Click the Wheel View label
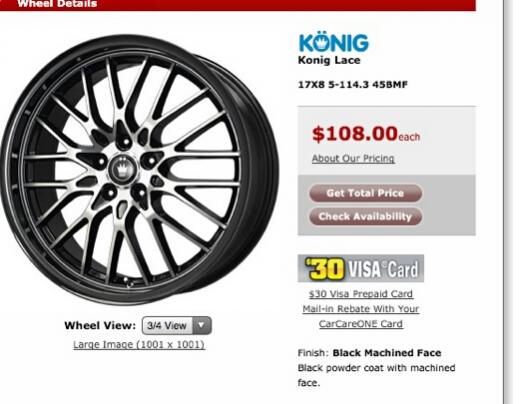Screen dimensions: 526x404 100,325
